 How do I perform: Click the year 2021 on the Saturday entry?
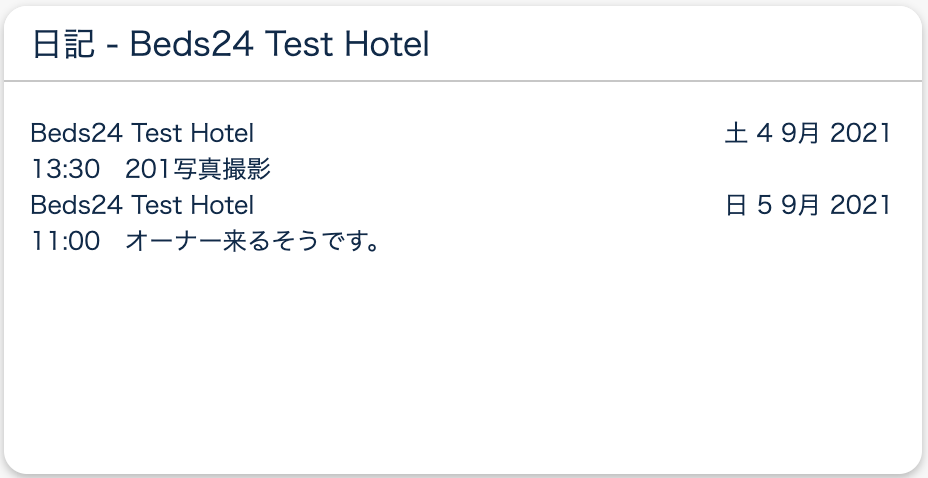click(860, 133)
